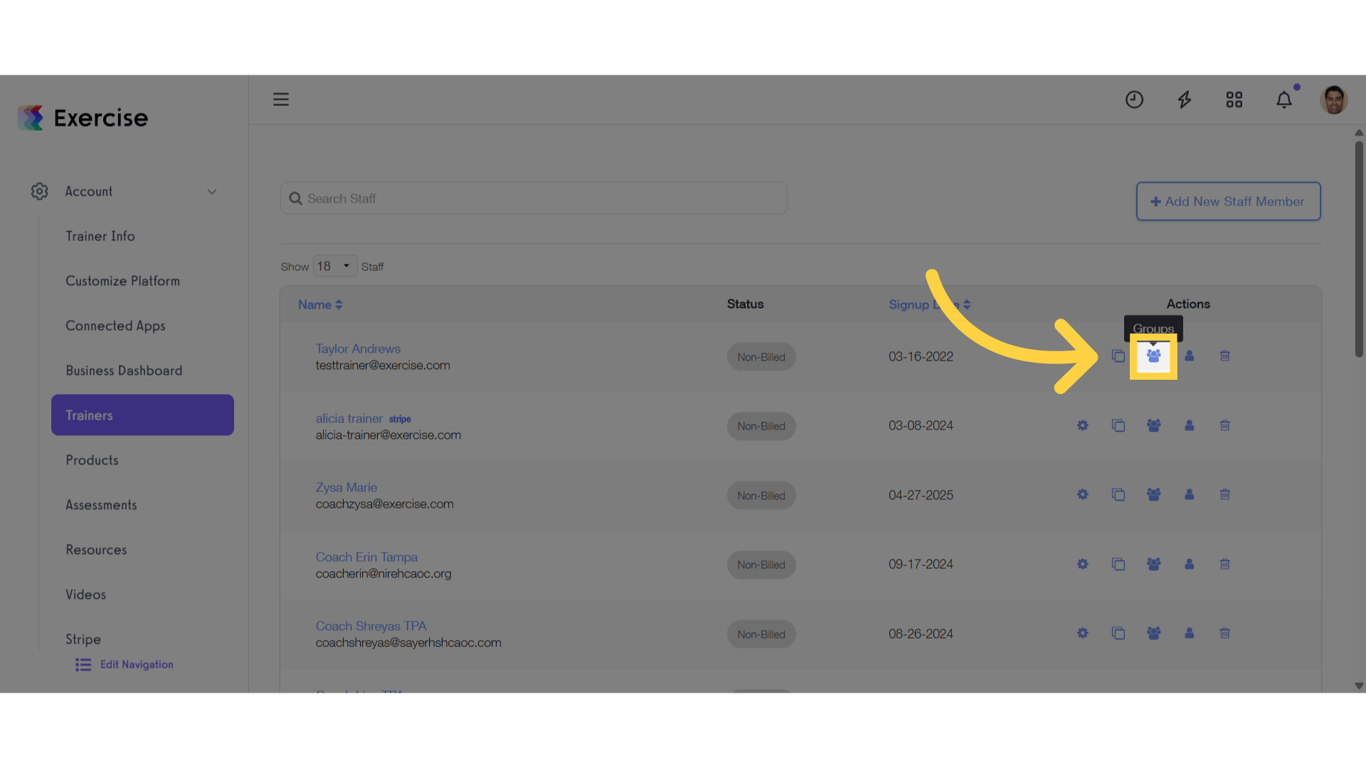The width and height of the screenshot is (1366, 768).
Task: Open the Groups action for Taylor Andrews
Action: click(x=1153, y=355)
